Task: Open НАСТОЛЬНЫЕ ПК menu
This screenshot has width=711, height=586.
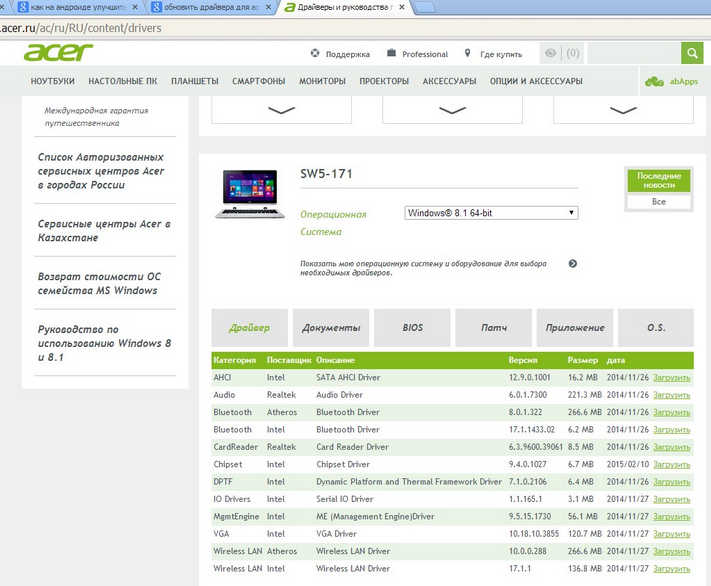Action: click(x=122, y=81)
